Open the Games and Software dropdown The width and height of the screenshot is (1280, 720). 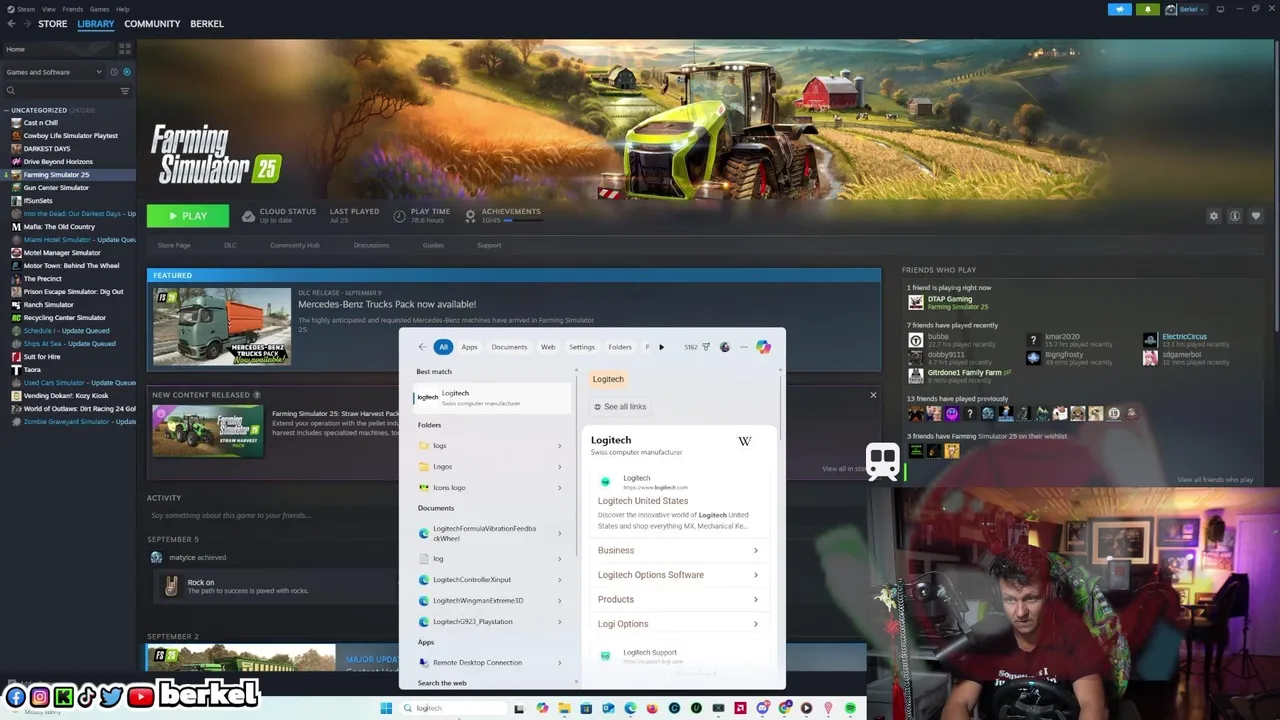pyautogui.click(x=53, y=72)
